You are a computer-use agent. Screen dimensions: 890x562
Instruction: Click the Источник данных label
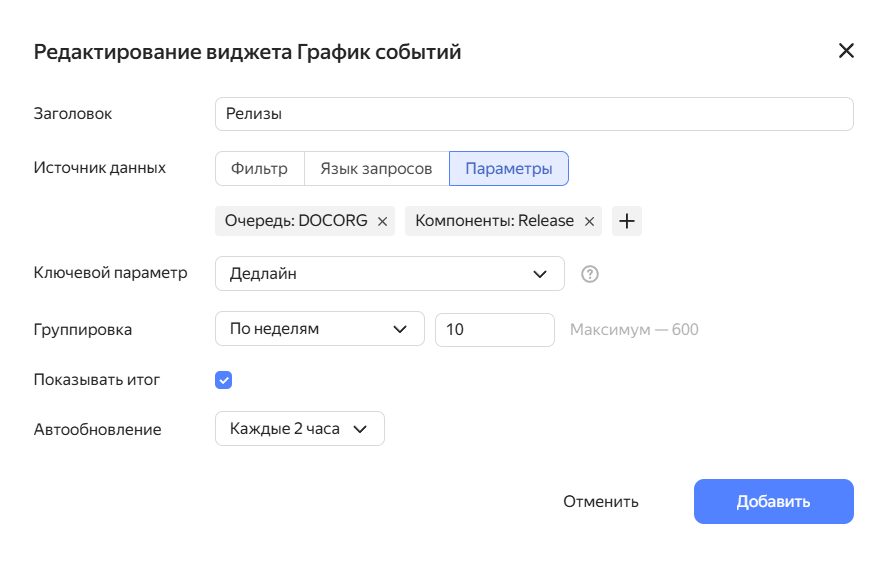pyautogui.click(x=99, y=167)
